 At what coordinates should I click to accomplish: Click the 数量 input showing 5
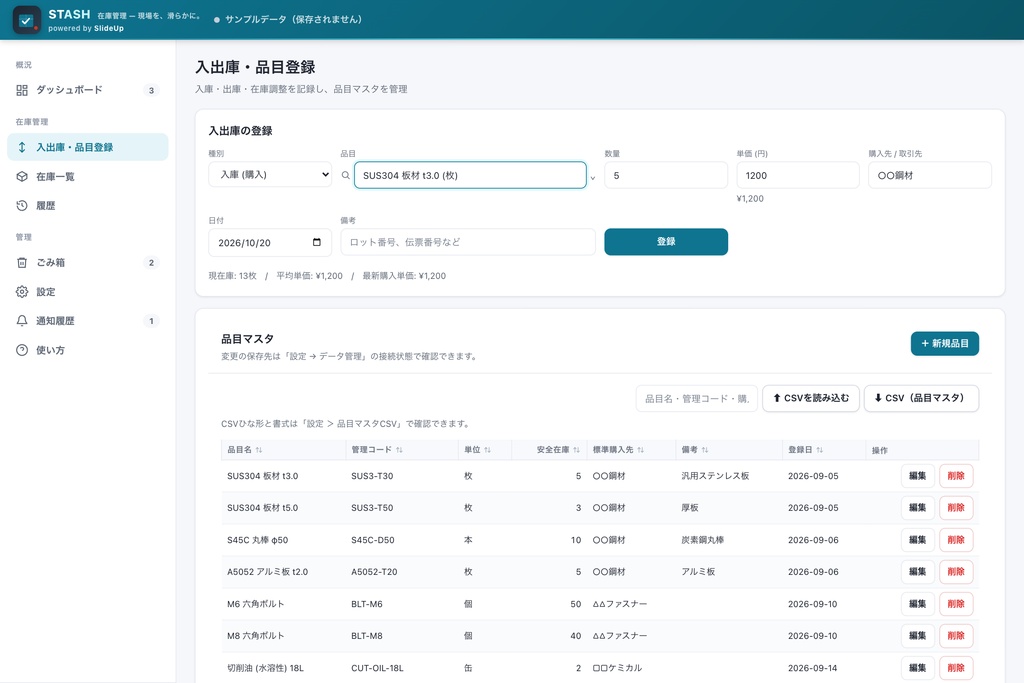pos(665,175)
